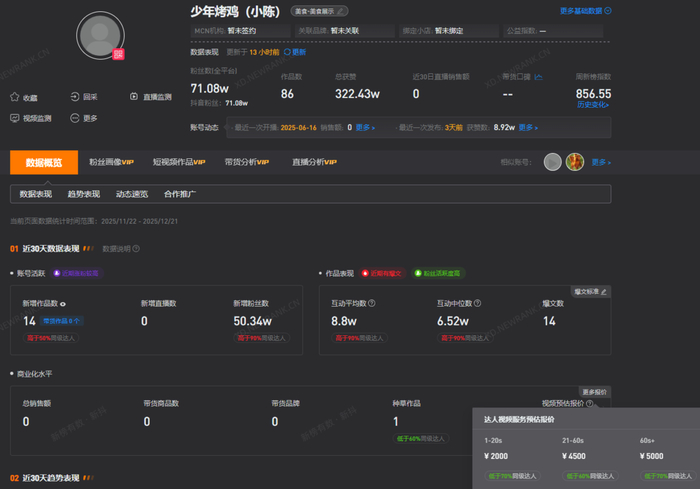
Task: Click the 互动平均数 question mark icon
Action: pyautogui.click(x=371, y=303)
